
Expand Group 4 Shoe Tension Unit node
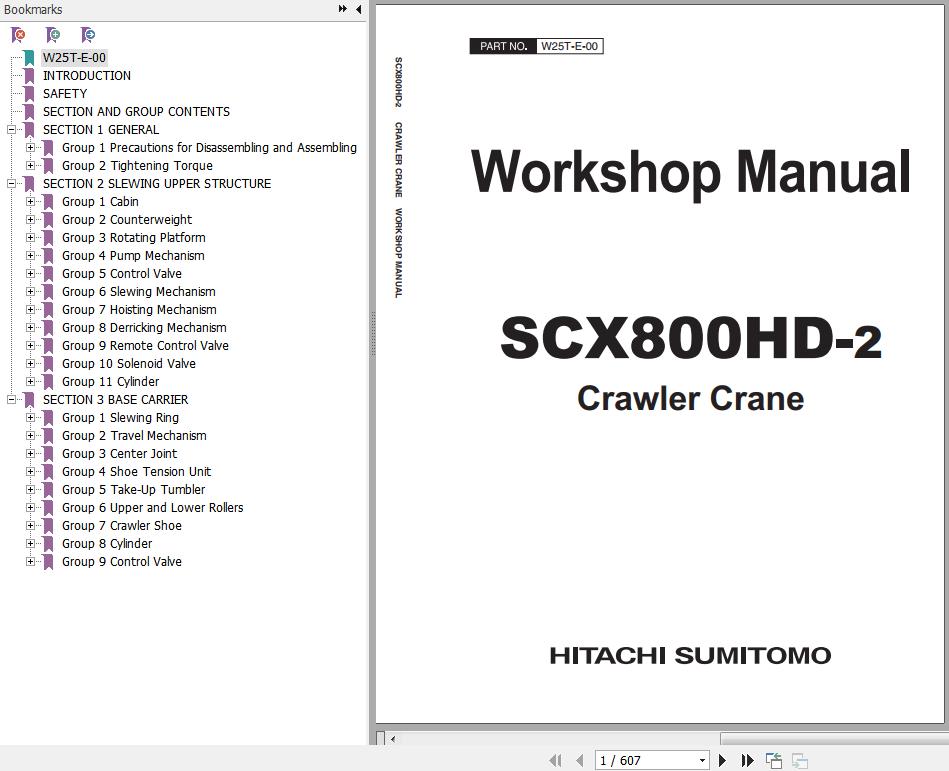click(x=30, y=471)
